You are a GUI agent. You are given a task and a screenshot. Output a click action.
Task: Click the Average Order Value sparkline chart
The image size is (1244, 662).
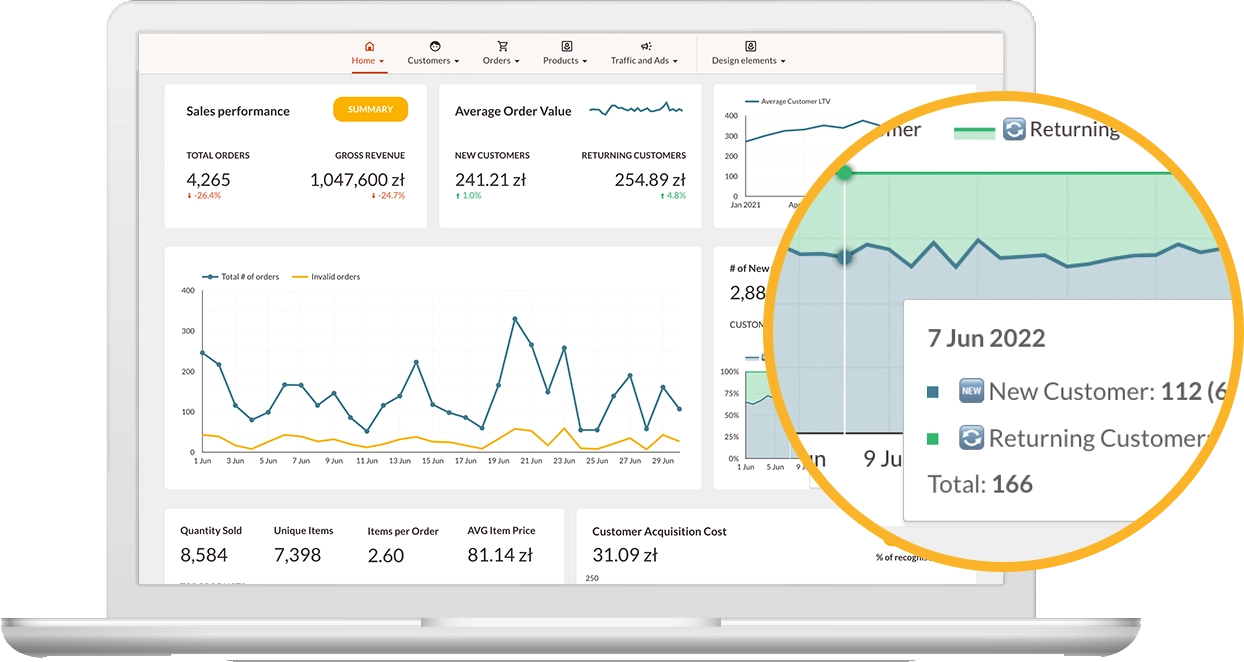tap(635, 109)
